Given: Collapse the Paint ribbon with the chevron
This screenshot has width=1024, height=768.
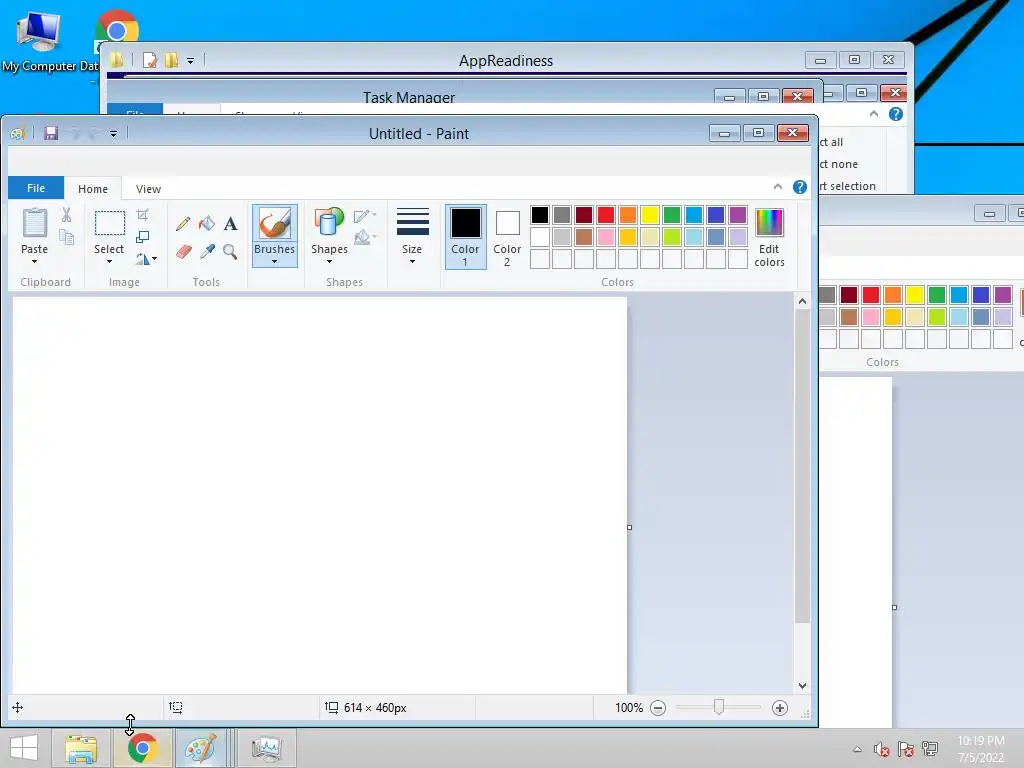Looking at the screenshot, I should pyautogui.click(x=778, y=187).
